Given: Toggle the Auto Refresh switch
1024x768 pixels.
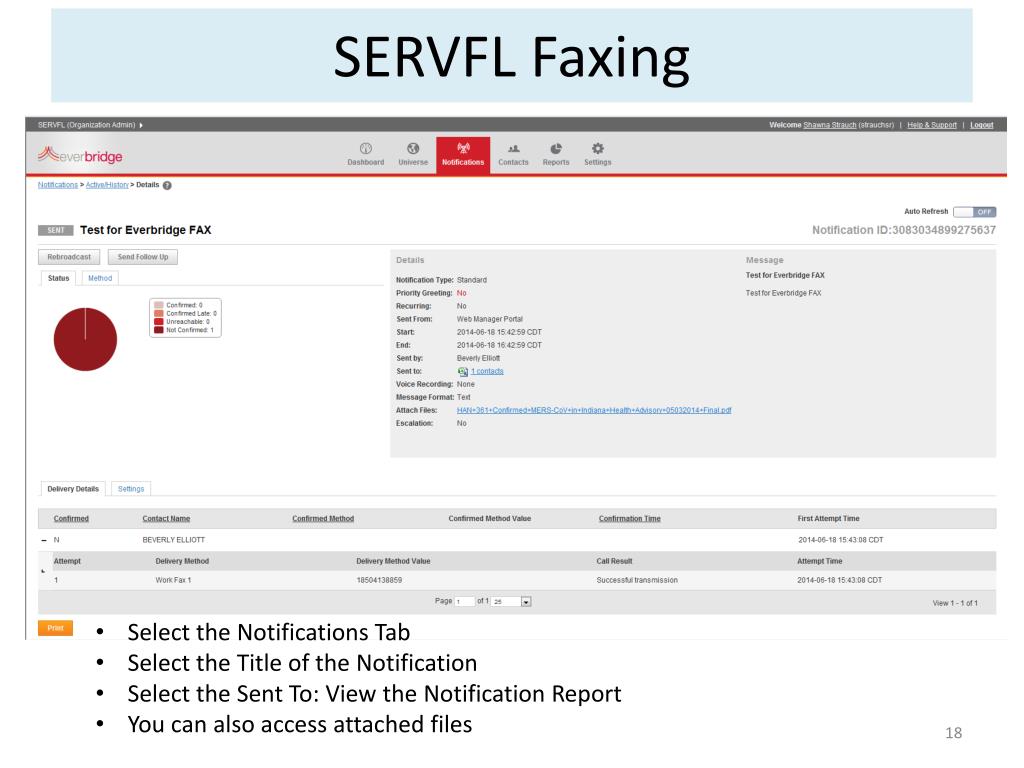Looking at the screenshot, I should [974, 212].
